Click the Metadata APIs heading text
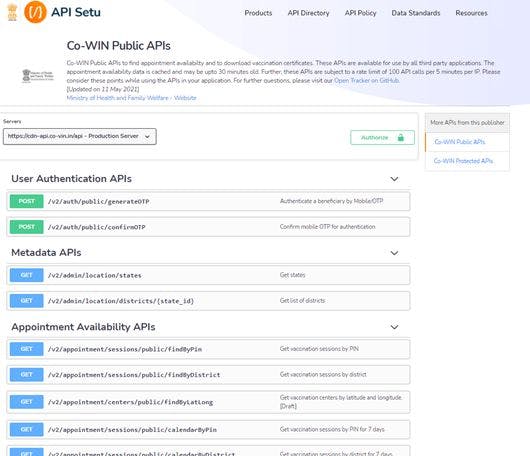 46,253
